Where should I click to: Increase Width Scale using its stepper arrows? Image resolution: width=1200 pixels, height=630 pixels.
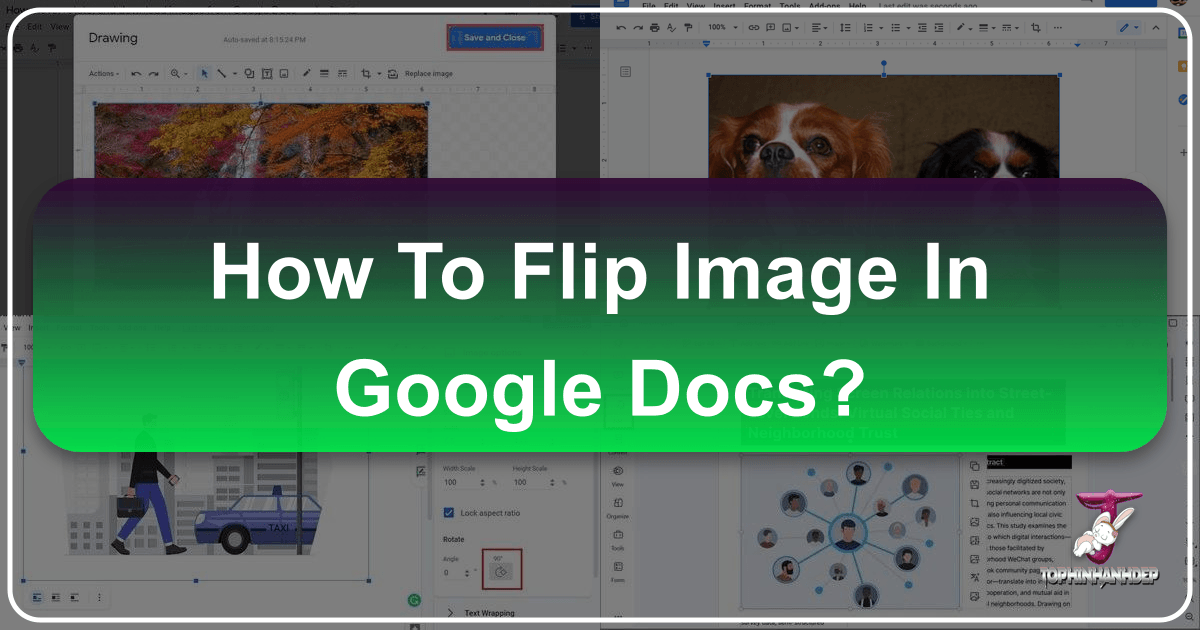click(x=481, y=480)
